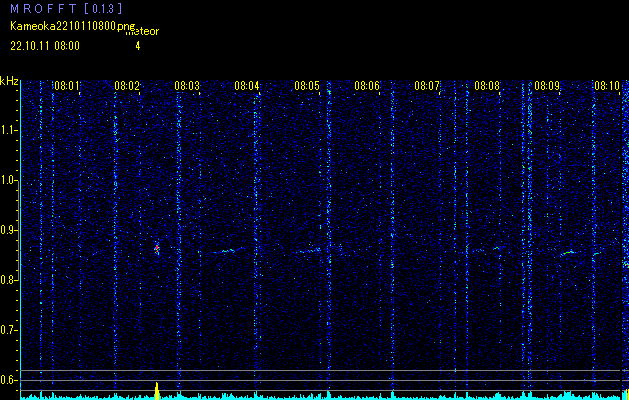Click the meteor count value 4
This screenshot has height=400, width=629.
(x=138, y=46)
